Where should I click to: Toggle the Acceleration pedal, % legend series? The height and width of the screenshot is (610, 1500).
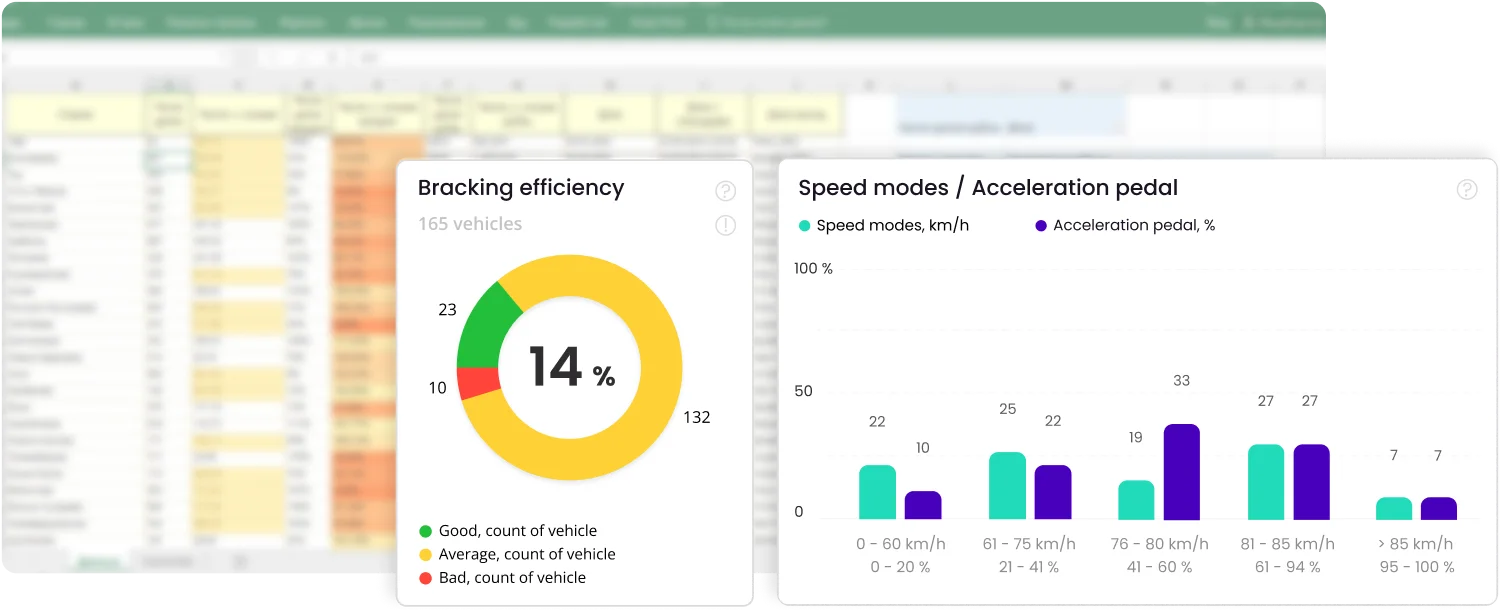pyautogui.click(x=1124, y=226)
